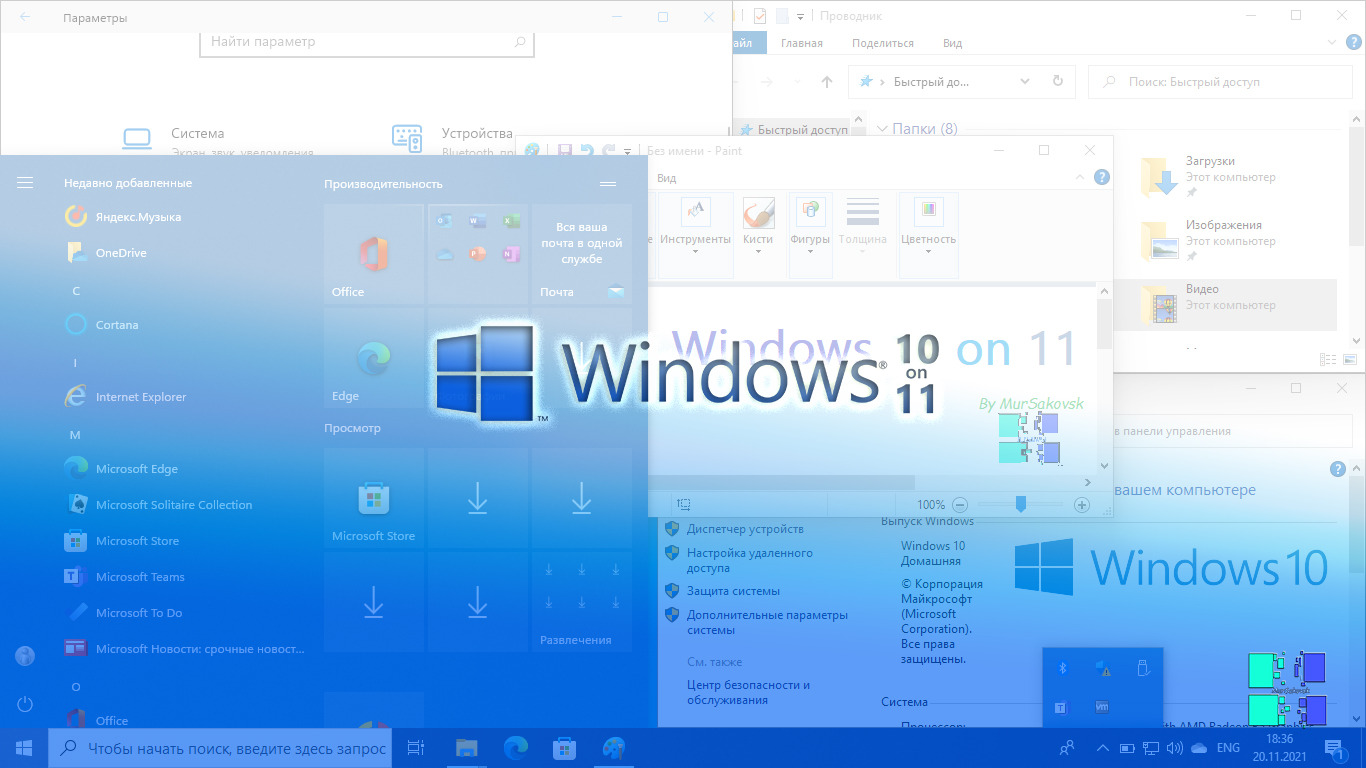The image size is (1366, 768).
Task: Switch to Поделиться tab in Explorer
Action: click(x=882, y=43)
